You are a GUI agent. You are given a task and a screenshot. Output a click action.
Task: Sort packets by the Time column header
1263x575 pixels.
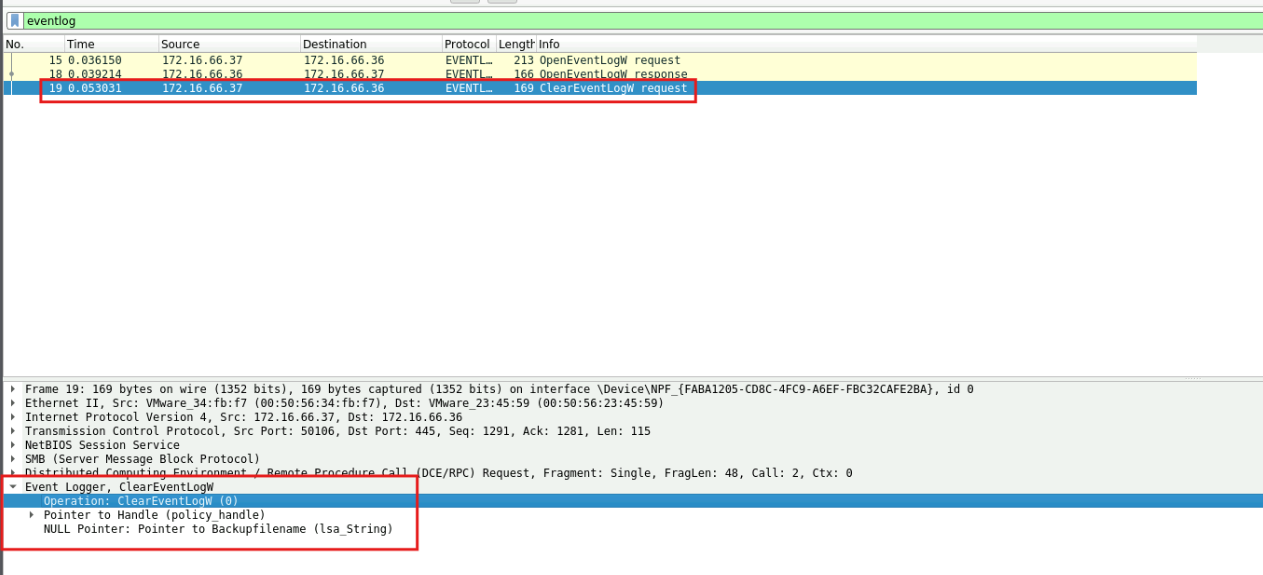click(112, 44)
